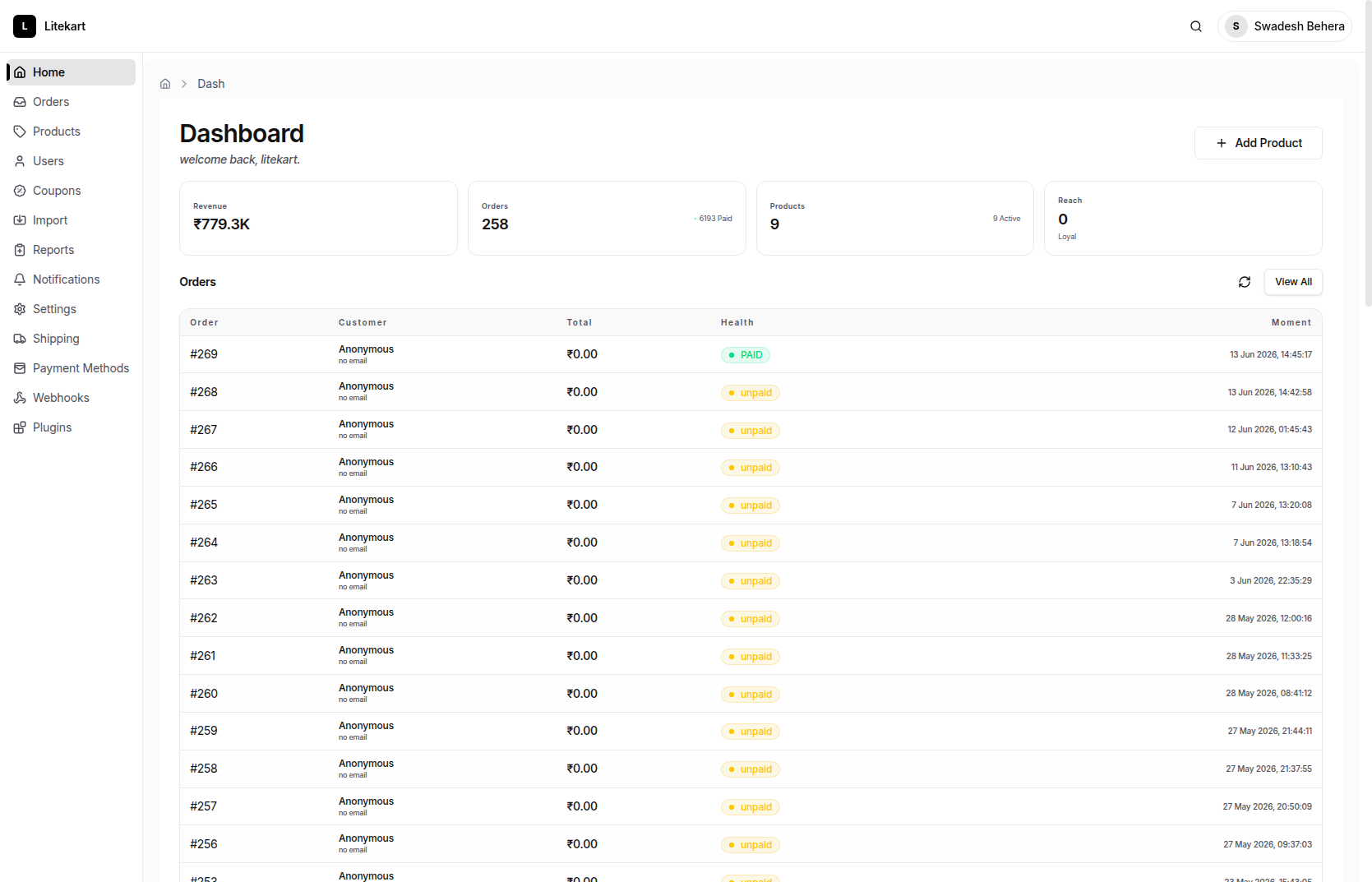Open the search magnifier icon
The height and width of the screenshot is (882, 1372).
1196,26
